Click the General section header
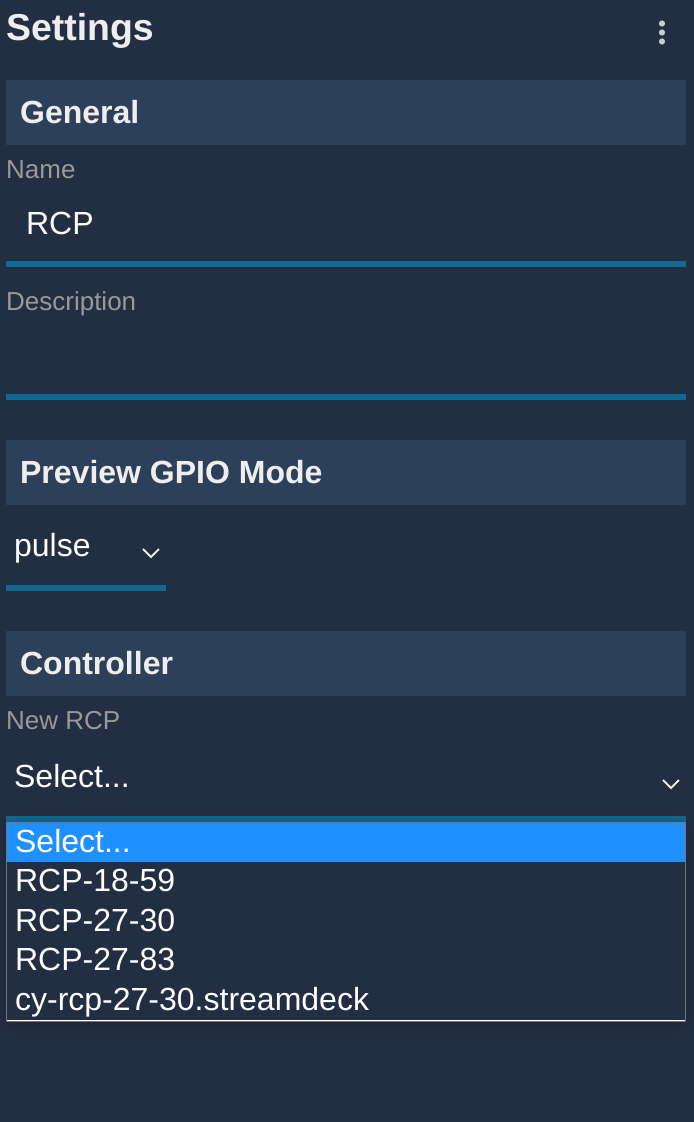This screenshot has width=694, height=1122. (346, 112)
